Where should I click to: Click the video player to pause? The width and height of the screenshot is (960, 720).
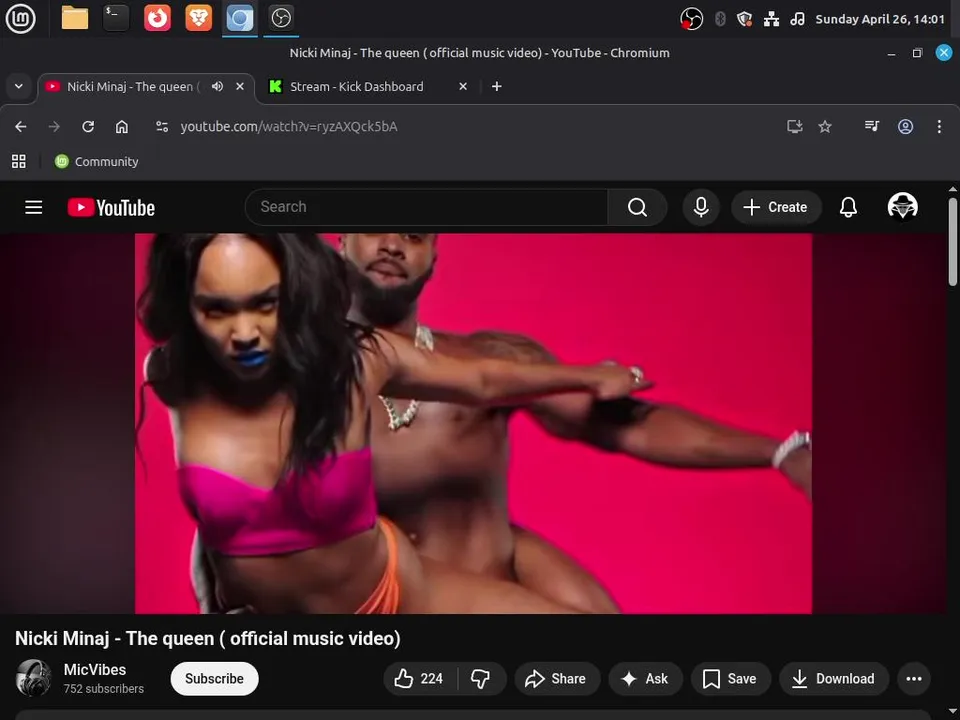473,423
